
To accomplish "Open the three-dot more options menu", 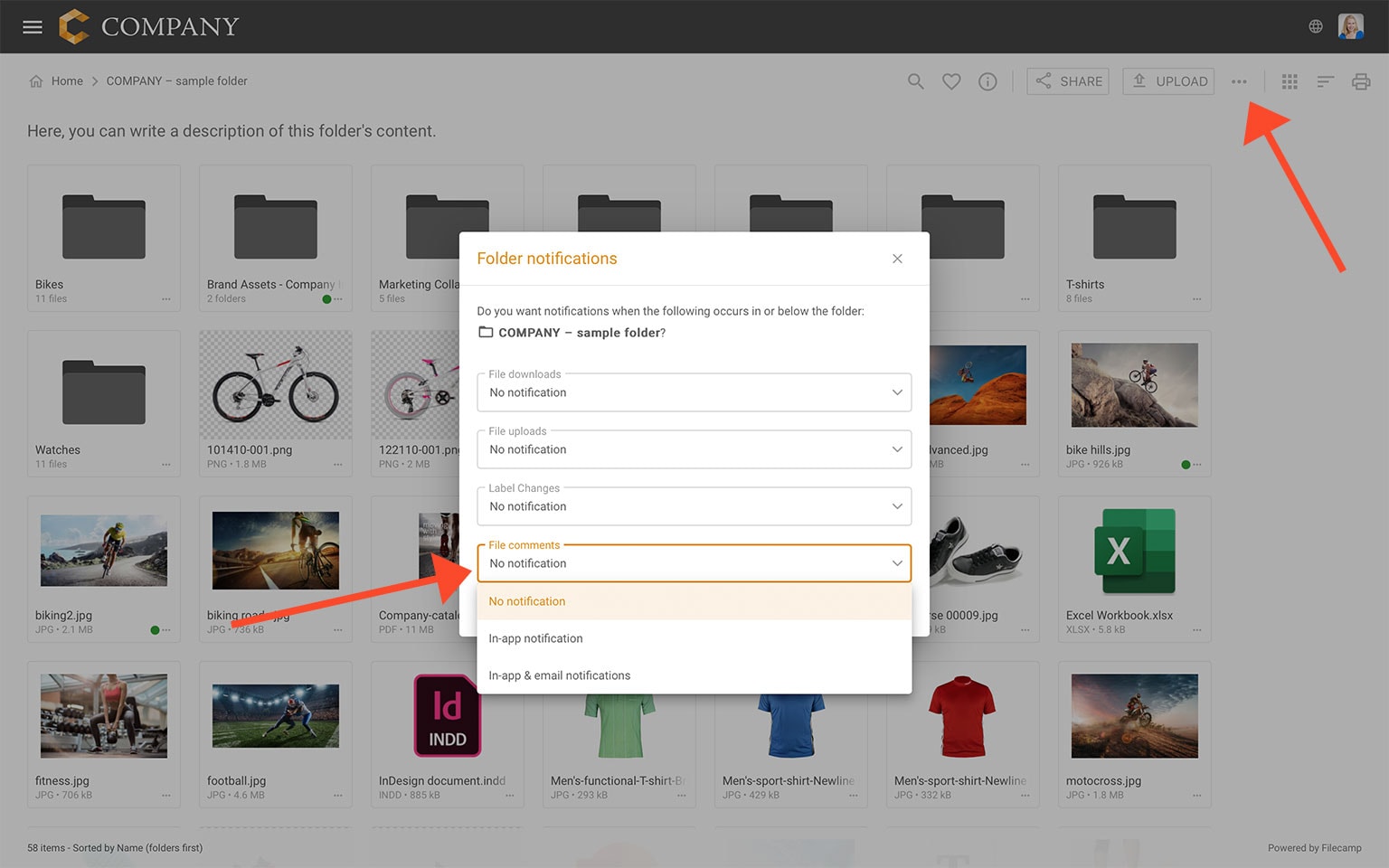I will [x=1239, y=81].
